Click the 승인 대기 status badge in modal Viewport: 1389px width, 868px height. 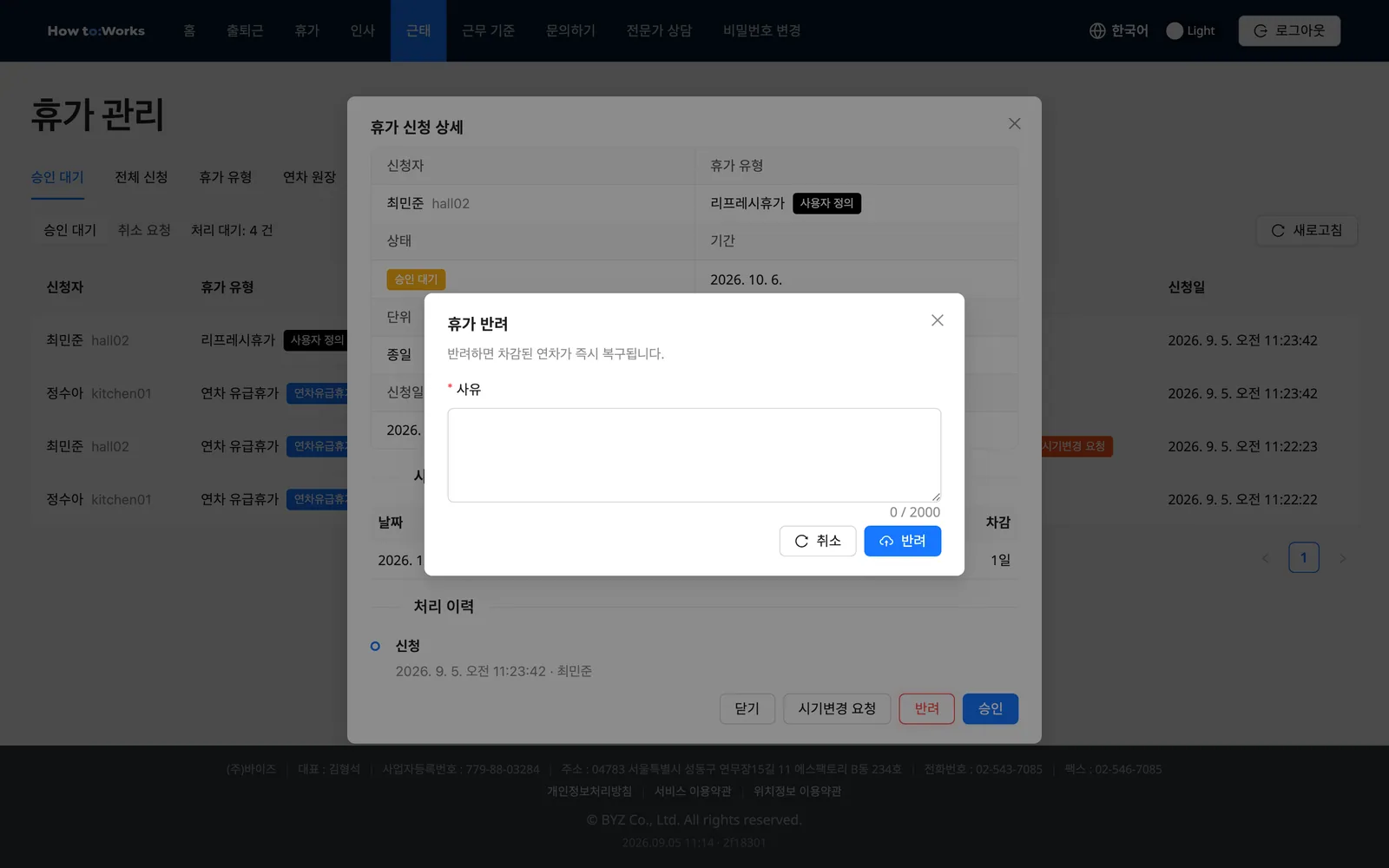[x=416, y=279]
